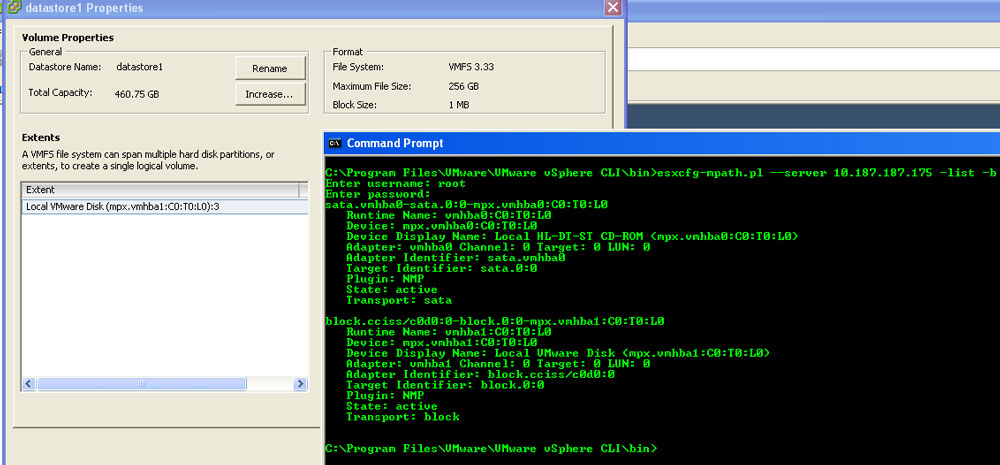This screenshot has width=1000, height=465.
Task: Click the Rename datastore button
Action: coord(270,68)
